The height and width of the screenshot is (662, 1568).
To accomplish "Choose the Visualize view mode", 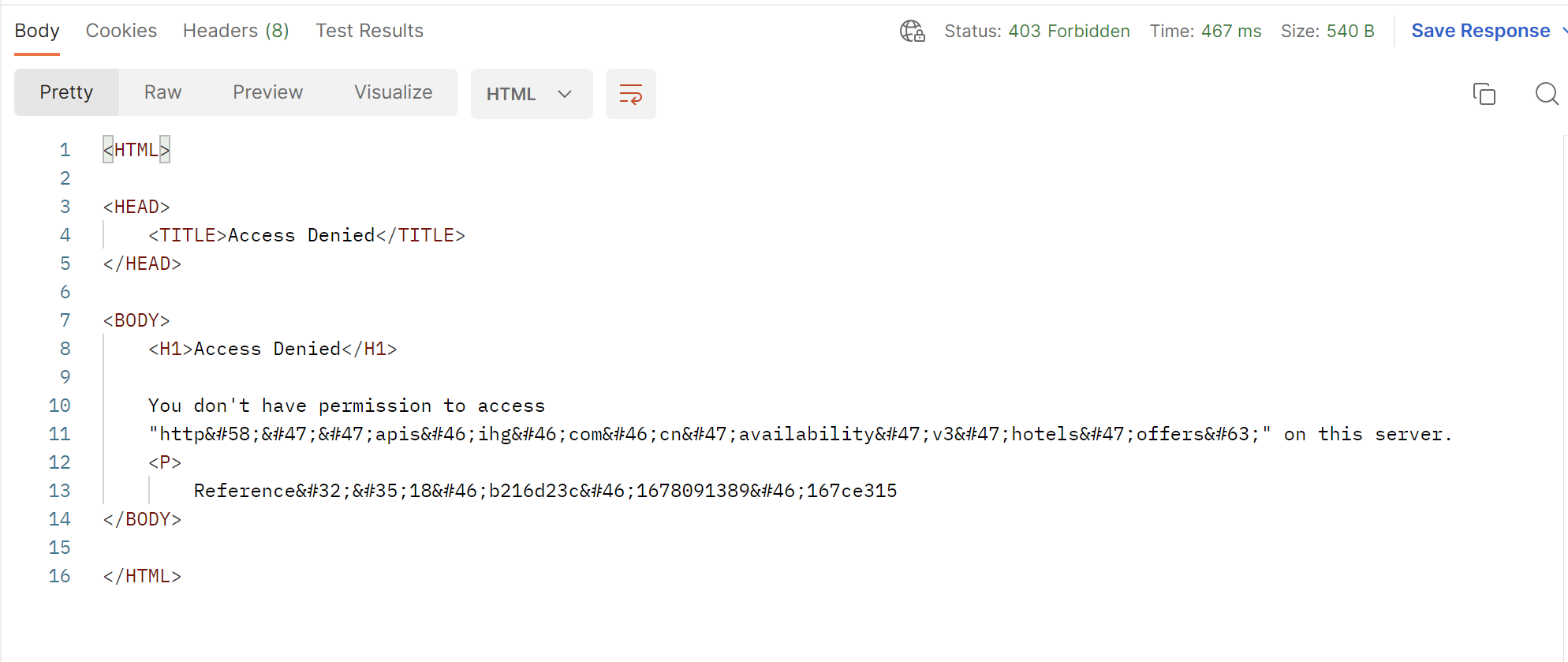I will coord(393,92).
